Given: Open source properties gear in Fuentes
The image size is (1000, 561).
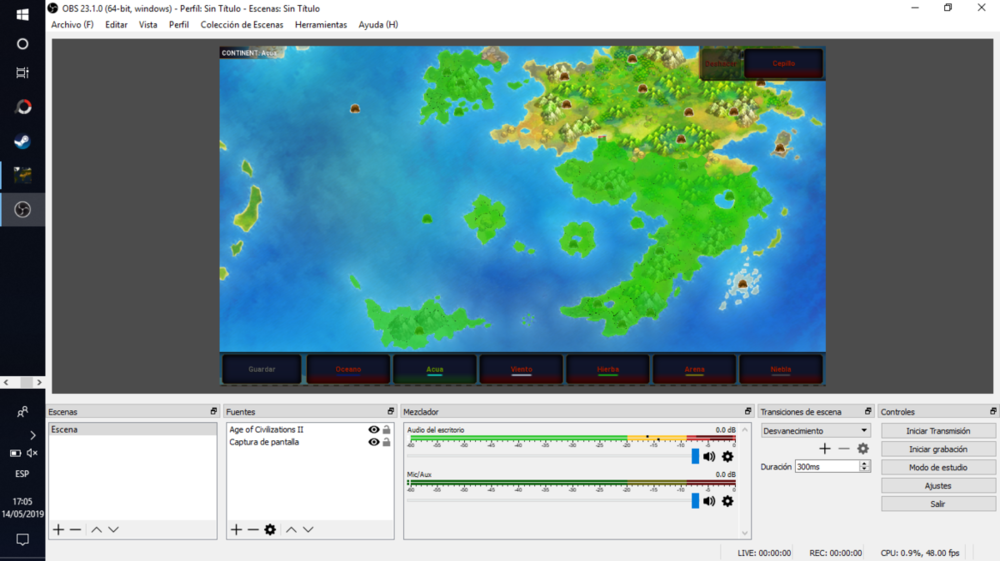Looking at the screenshot, I should [270, 530].
